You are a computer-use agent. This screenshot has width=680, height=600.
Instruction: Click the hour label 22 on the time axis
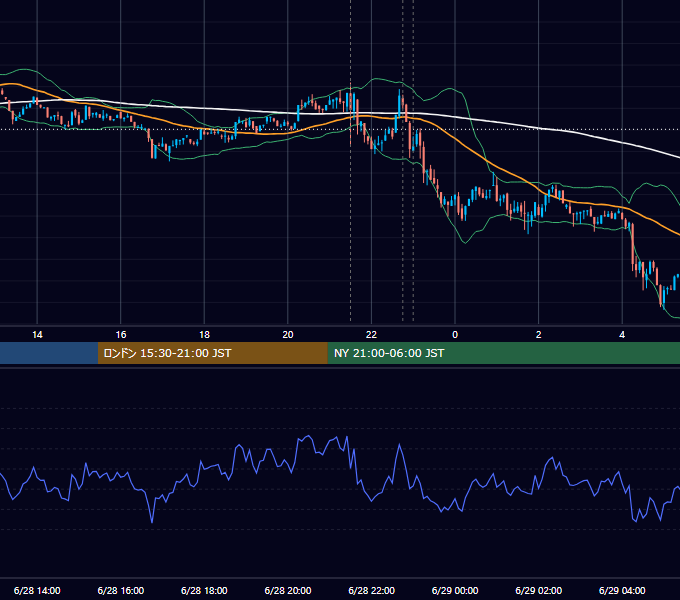[371, 335]
